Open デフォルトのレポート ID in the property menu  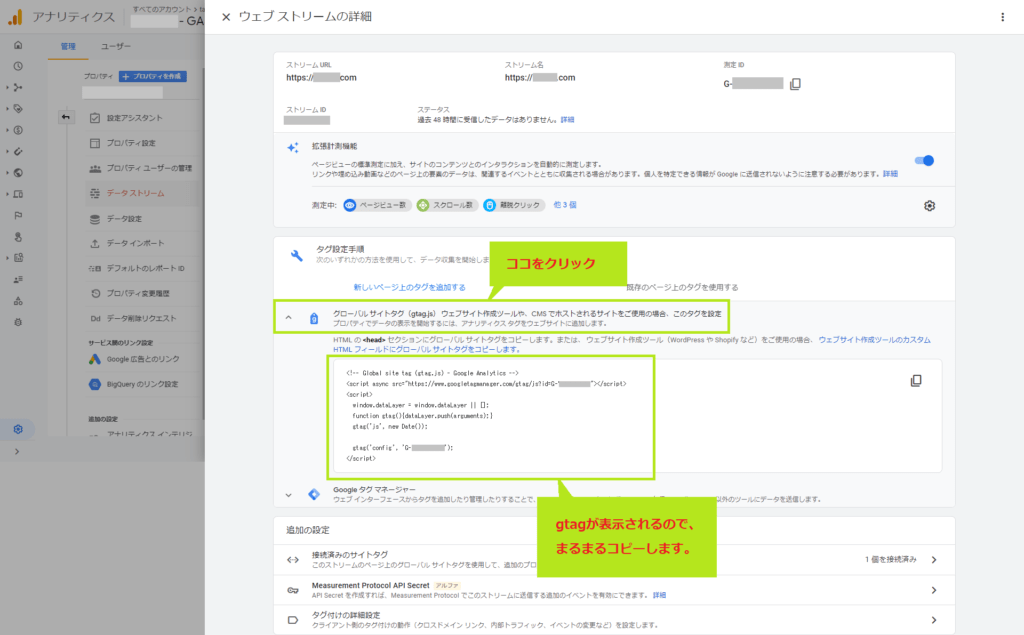click(x=146, y=269)
